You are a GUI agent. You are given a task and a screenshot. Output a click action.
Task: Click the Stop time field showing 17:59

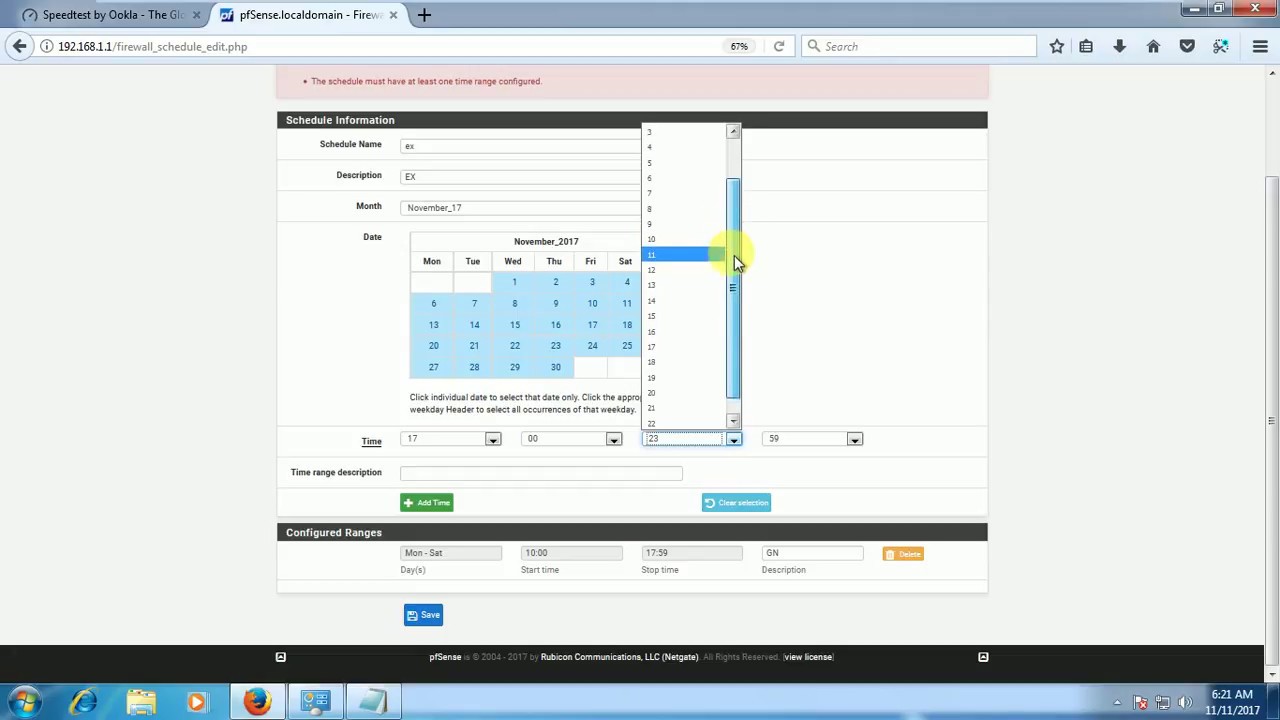tap(691, 553)
